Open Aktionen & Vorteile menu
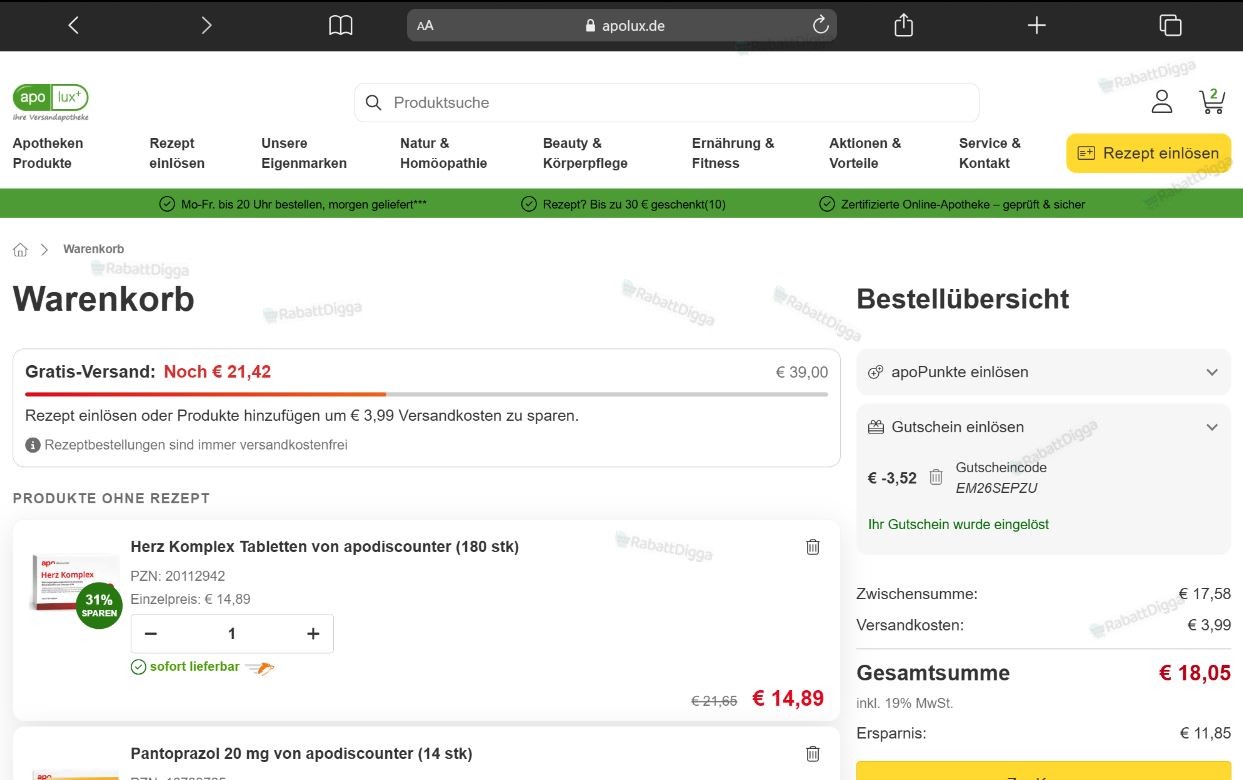Screen dimensions: 1243x780 click(x=865, y=153)
